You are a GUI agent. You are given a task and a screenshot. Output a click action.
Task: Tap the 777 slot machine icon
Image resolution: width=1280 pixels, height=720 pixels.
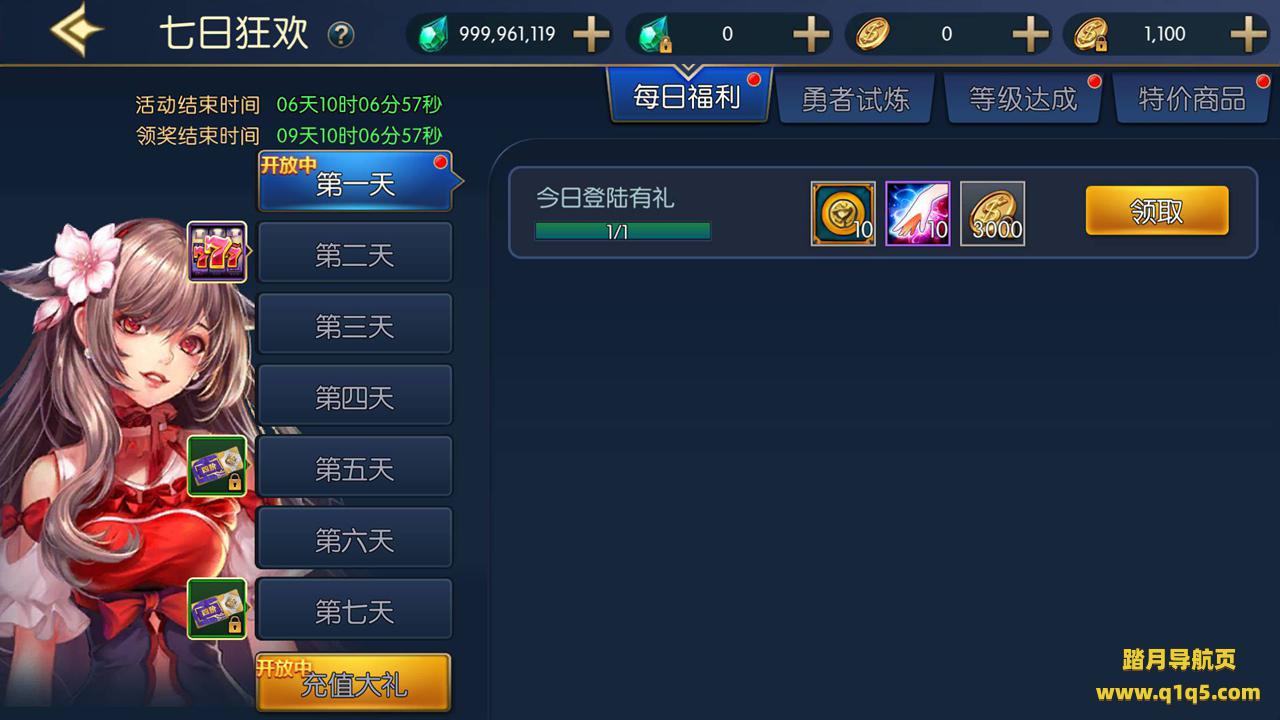217,252
